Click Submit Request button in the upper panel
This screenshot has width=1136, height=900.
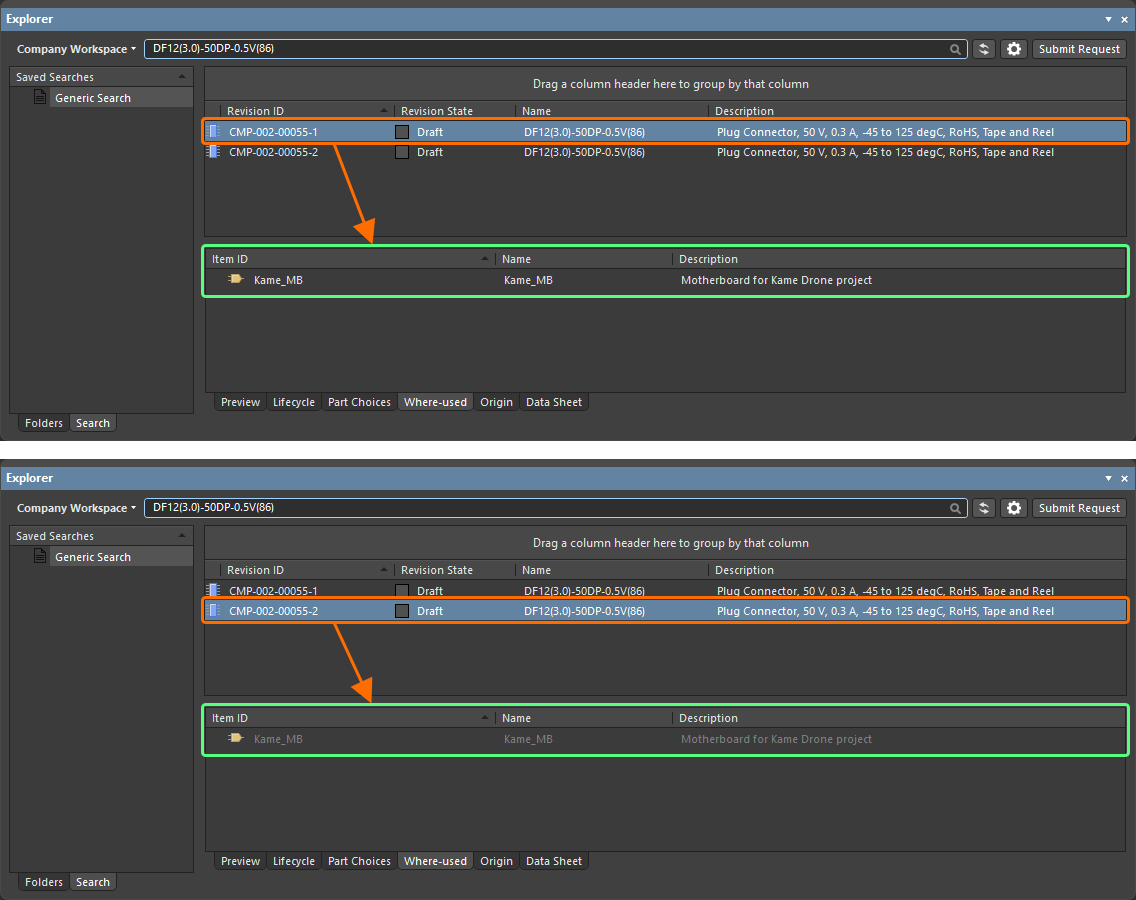[1079, 49]
